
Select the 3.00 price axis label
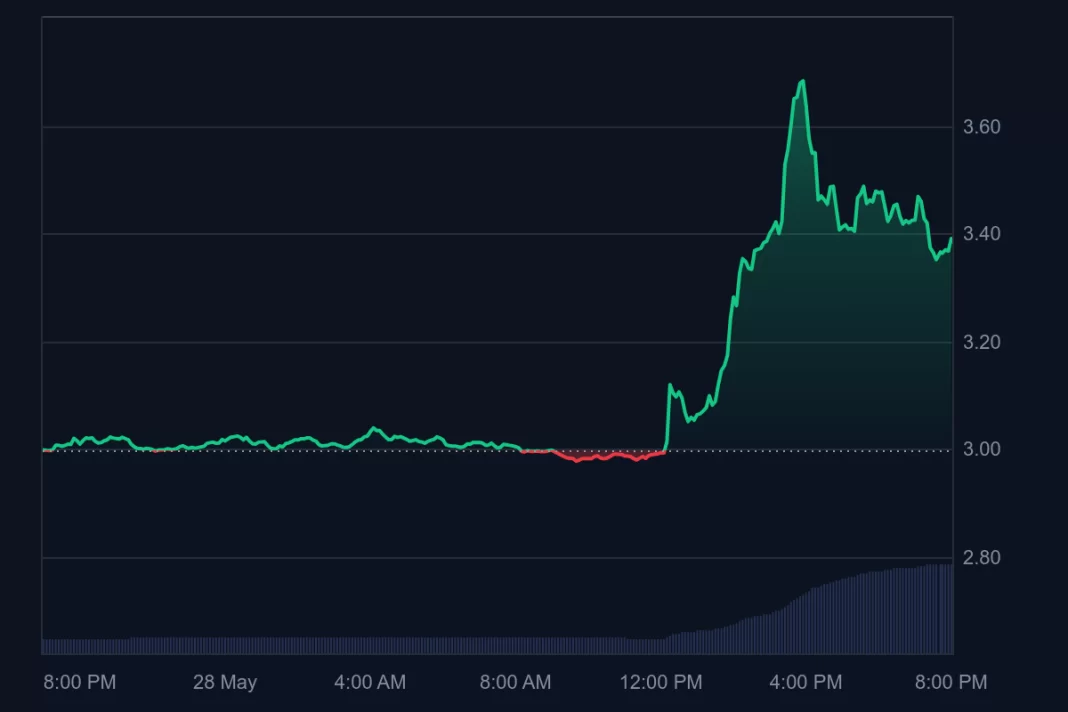point(981,449)
